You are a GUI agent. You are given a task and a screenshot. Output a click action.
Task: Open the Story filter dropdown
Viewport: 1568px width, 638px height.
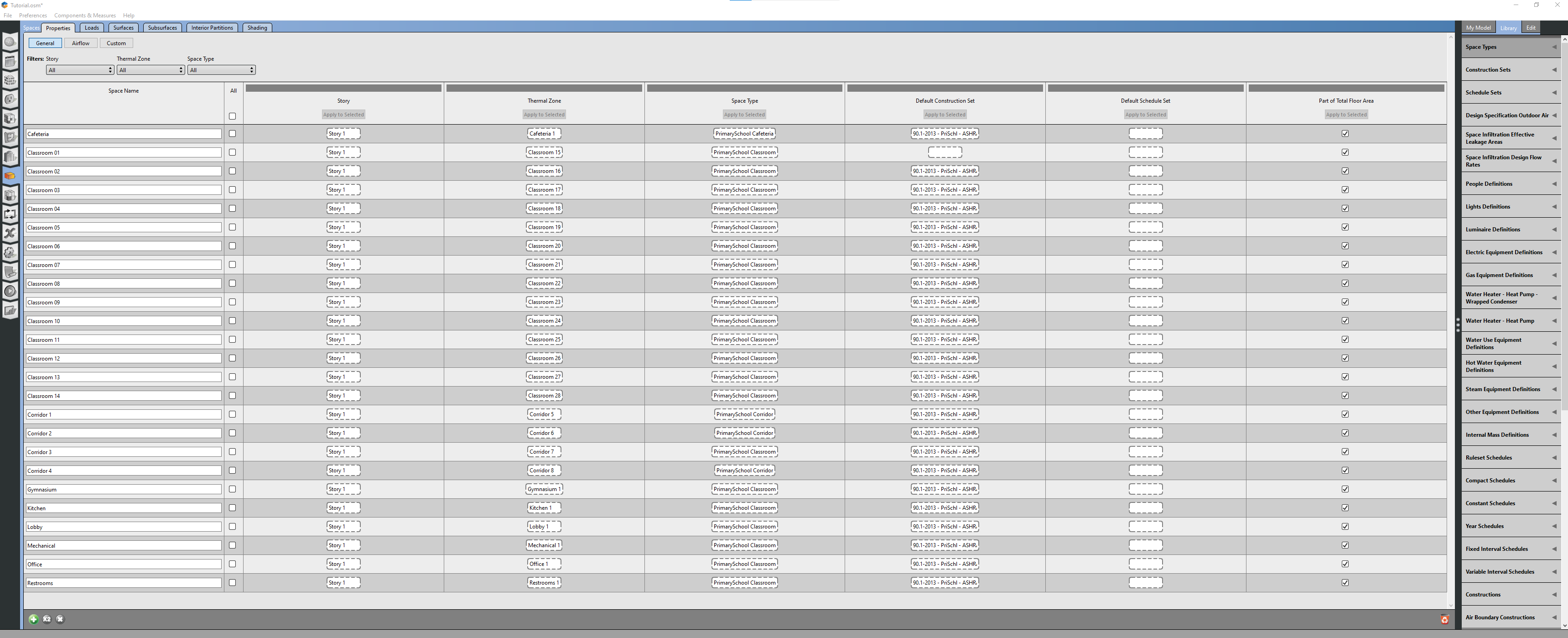point(80,70)
